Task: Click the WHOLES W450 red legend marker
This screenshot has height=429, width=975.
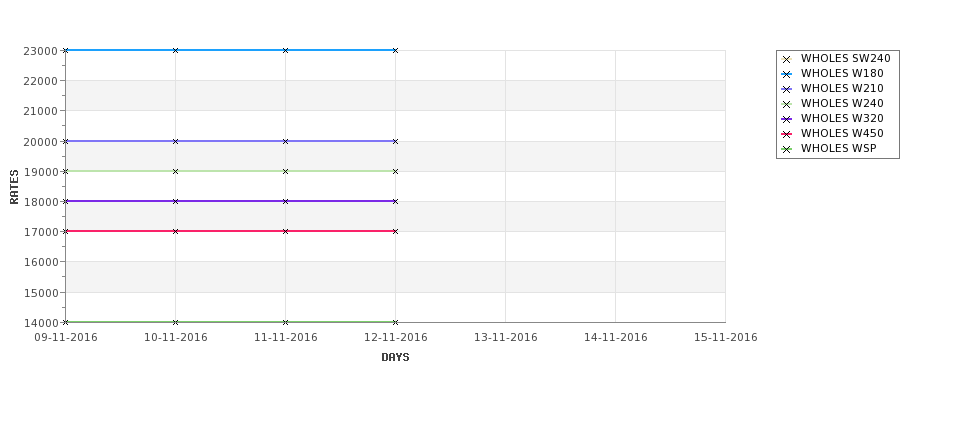Action: (x=786, y=134)
